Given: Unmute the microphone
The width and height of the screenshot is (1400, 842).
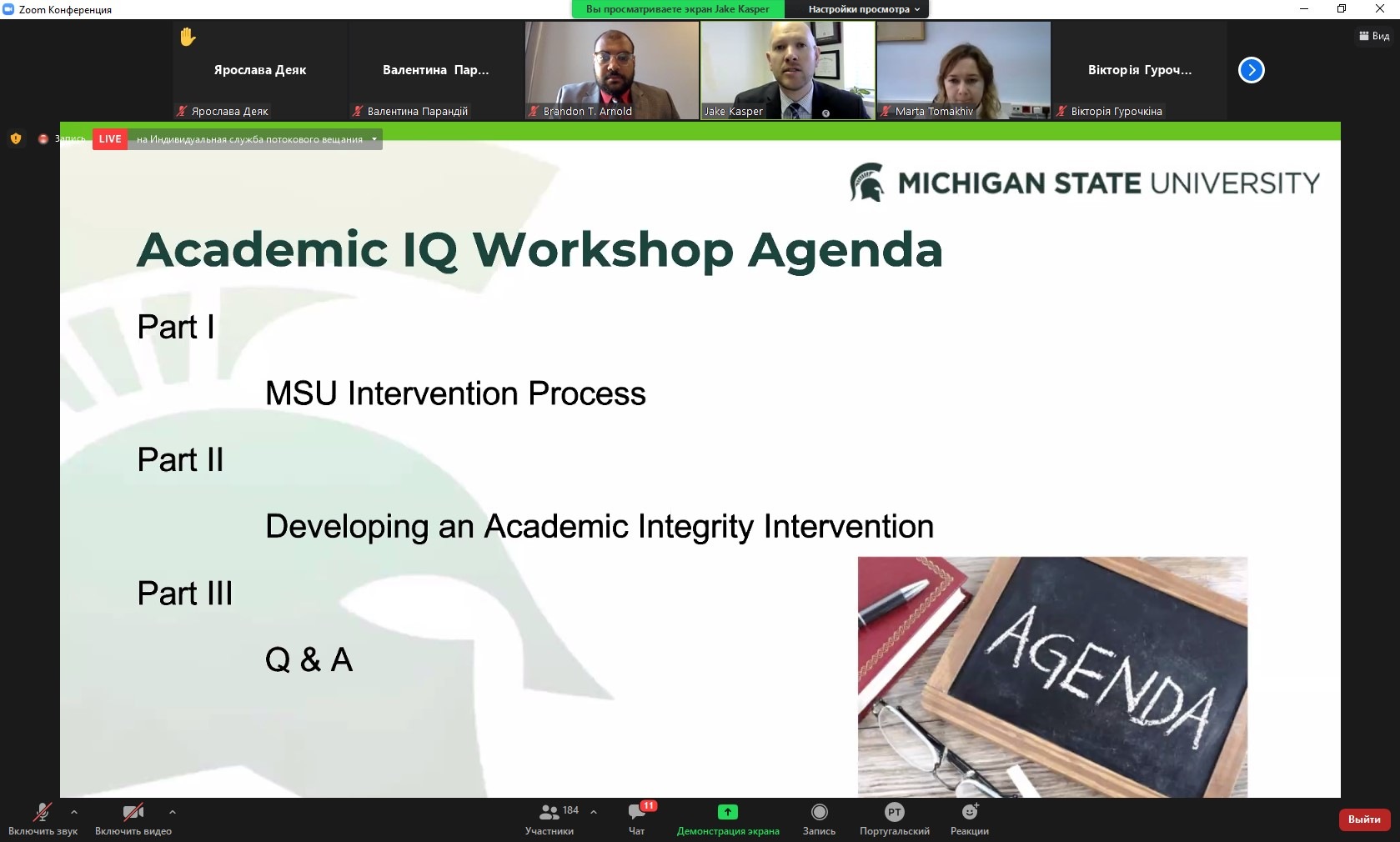Looking at the screenshot, I should [42, 813].
